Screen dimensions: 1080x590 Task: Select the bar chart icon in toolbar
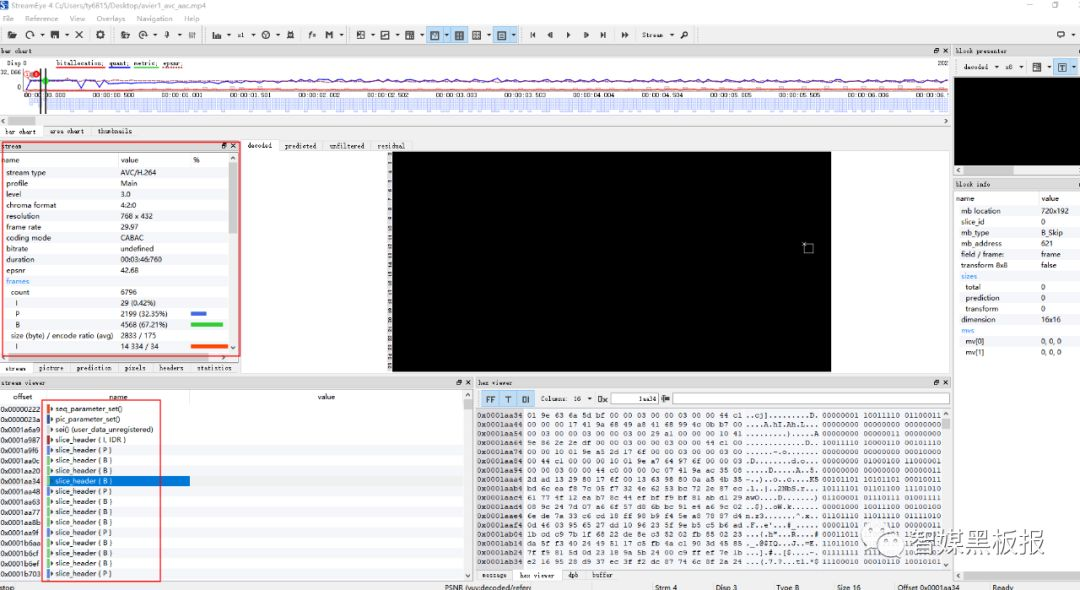click(216, 33)
